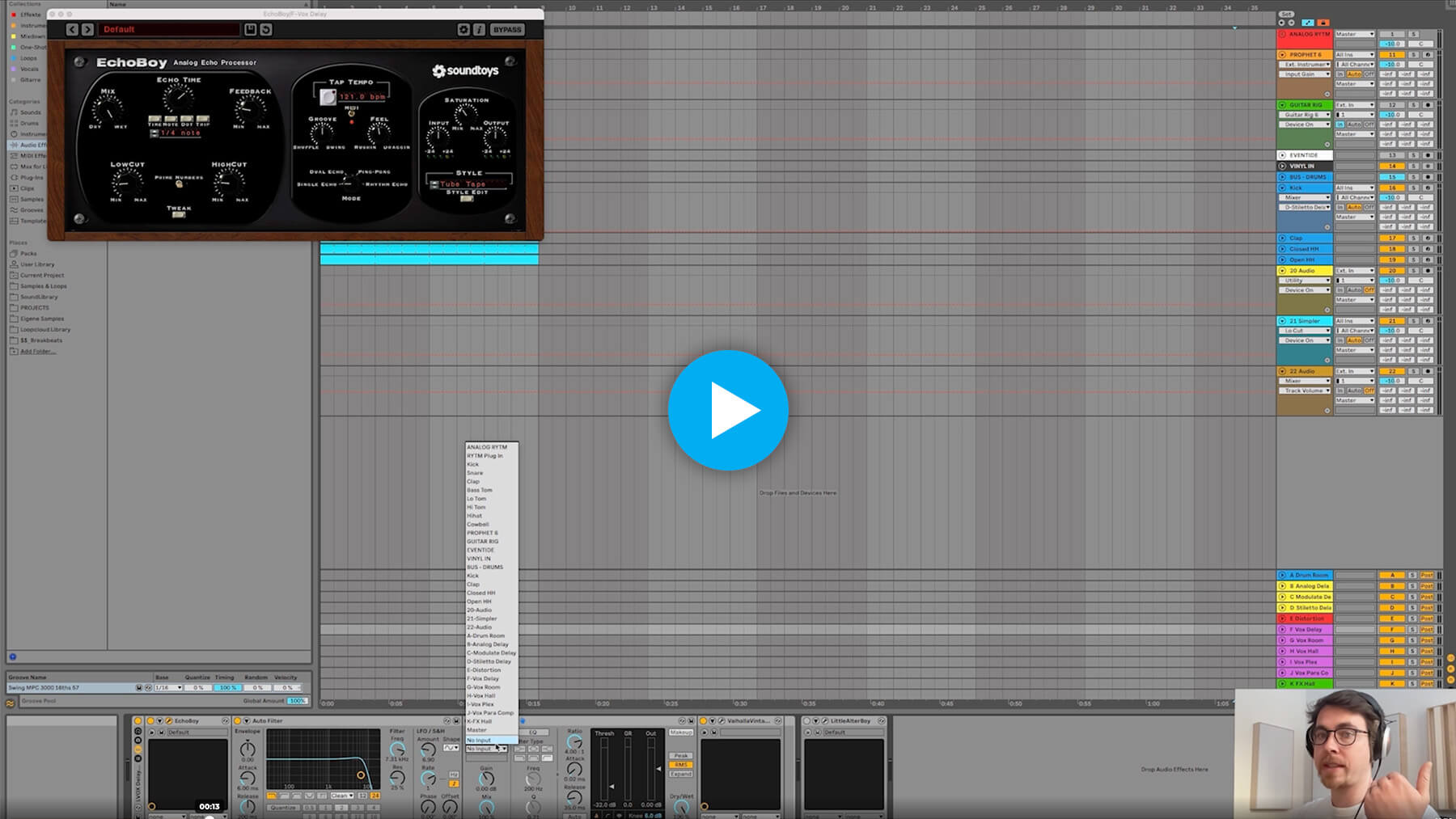Choose F-Vox Delay from the list
This screenshot has width=1456, height=819.
(492, 678)
